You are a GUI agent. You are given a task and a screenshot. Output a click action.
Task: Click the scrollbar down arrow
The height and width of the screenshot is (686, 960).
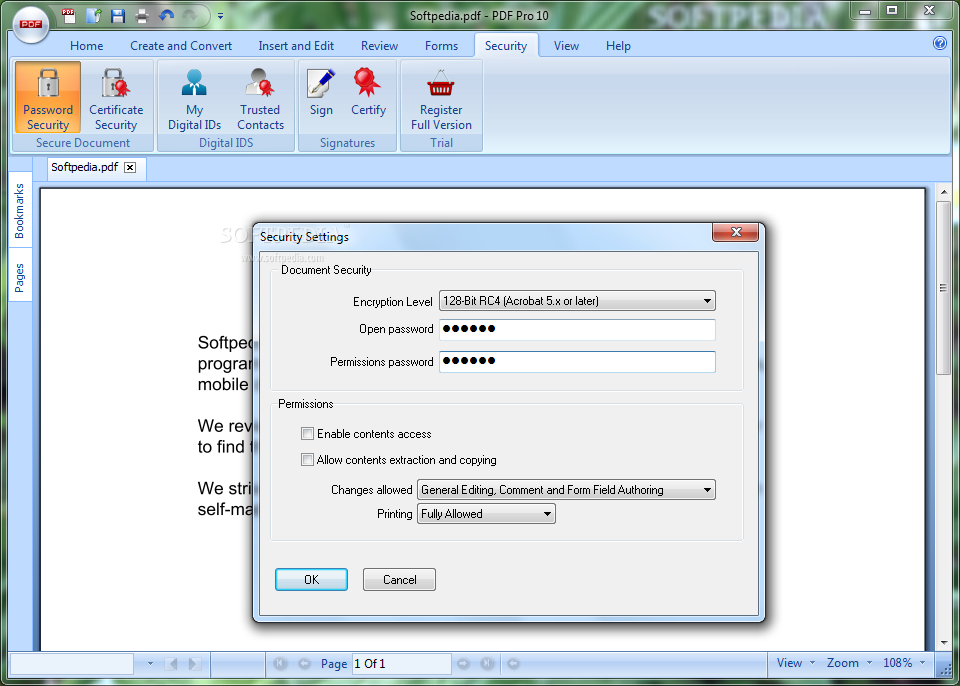[x=943, y=643]
